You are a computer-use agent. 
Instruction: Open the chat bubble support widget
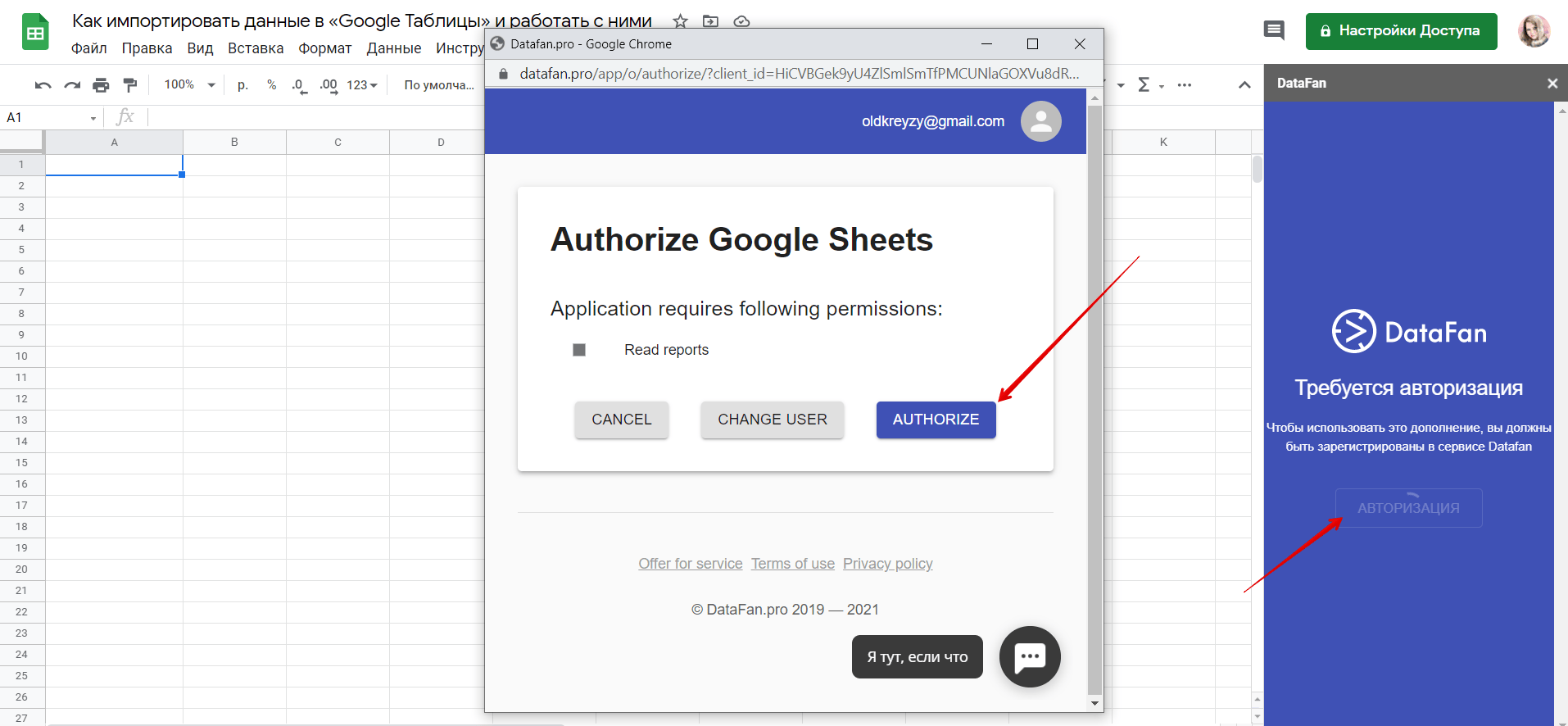point(1030,656)
